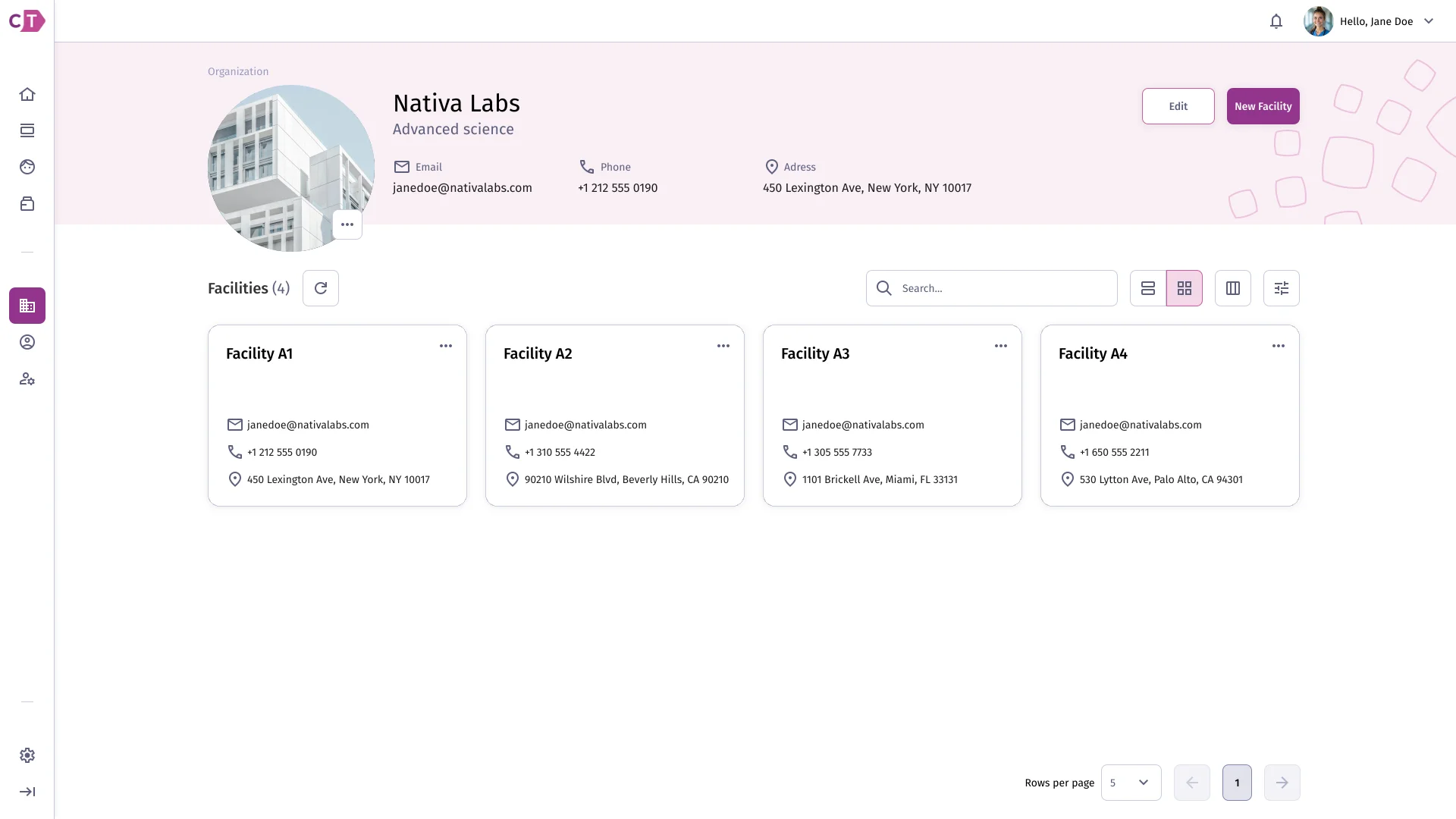The height and width of the screenshot is (819, 1456).
Task: Open the column settings icon
Action: point(1233,288)
